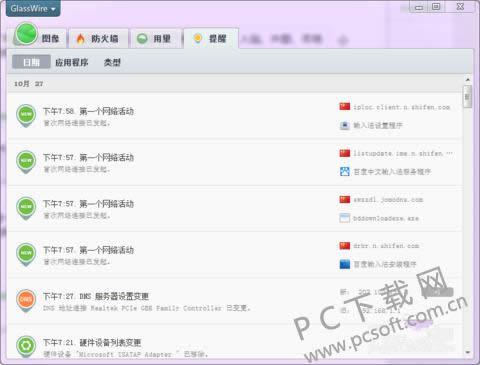Image resolution: width=480 pixels, height=365 pixels.
Task: Click the green graph globe icon
Action: (27, 34)
